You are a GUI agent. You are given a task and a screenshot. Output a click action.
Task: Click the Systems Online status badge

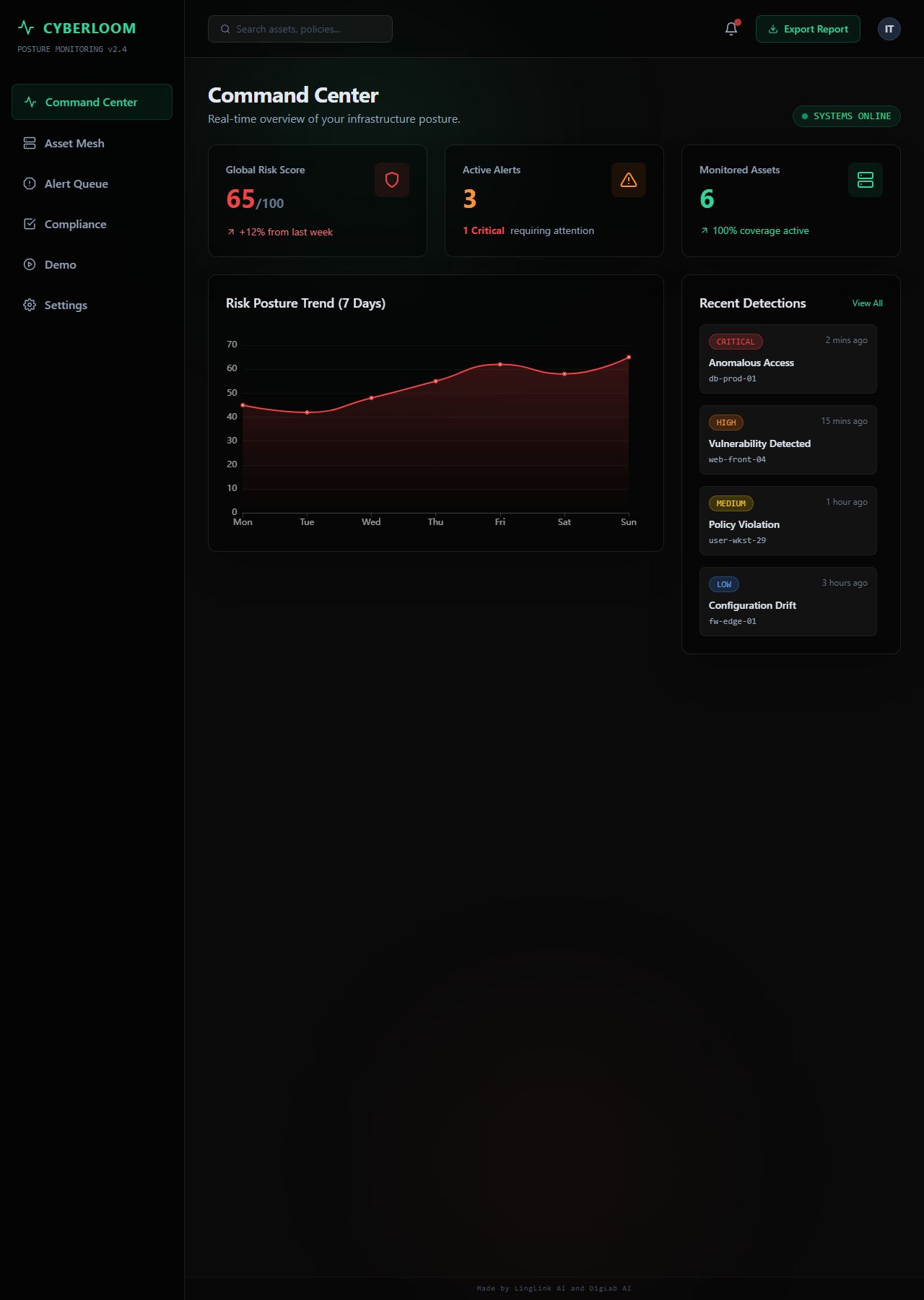(847, 116)
